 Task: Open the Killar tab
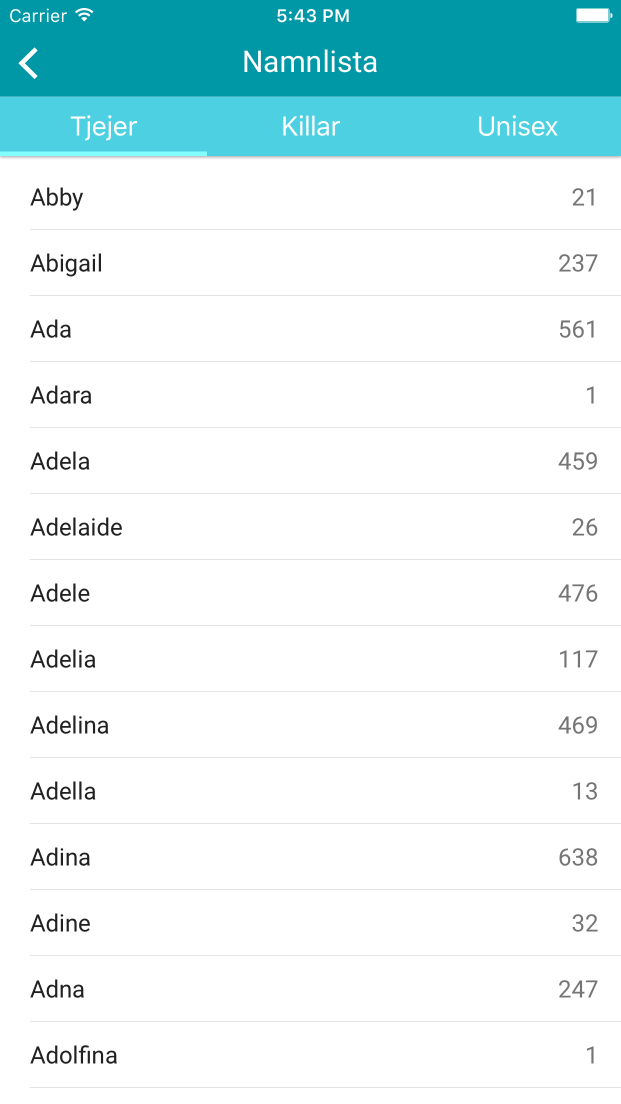point(311,127)
